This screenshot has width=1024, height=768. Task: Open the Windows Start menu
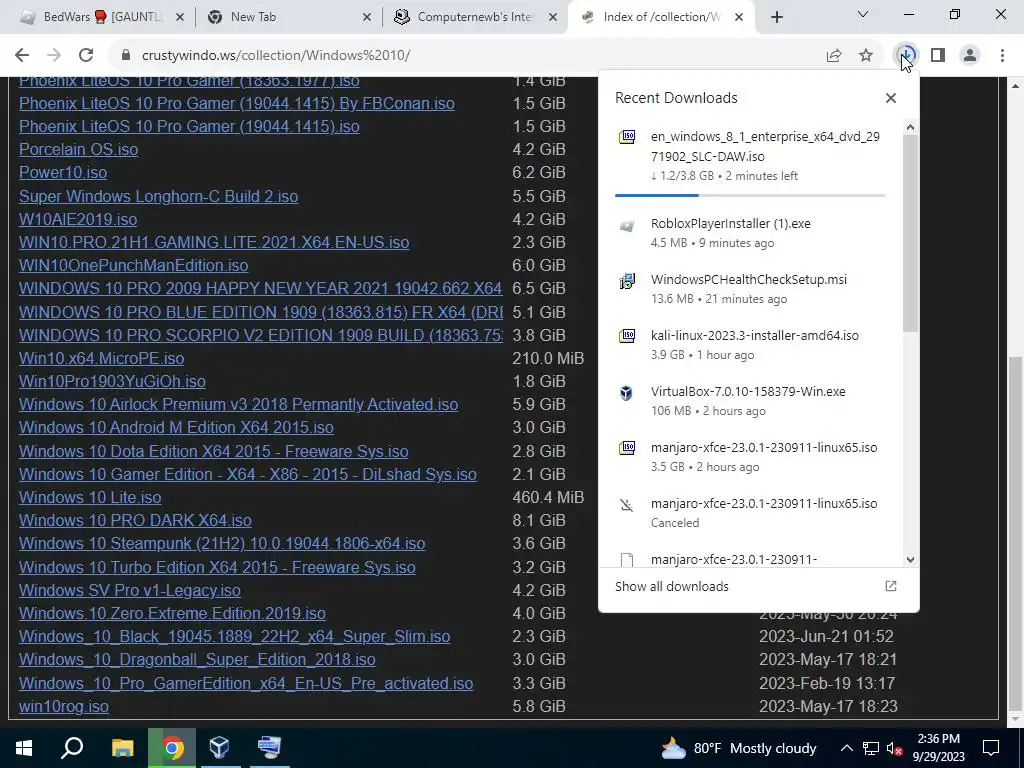coord(24,748)
